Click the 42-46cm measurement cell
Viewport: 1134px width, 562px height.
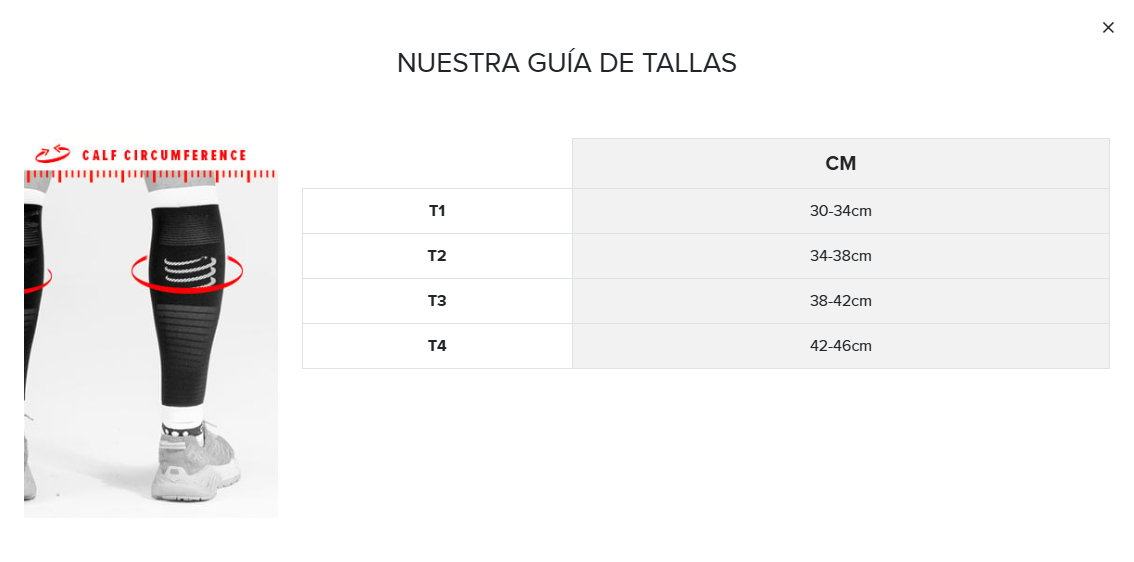pos(840,346)
